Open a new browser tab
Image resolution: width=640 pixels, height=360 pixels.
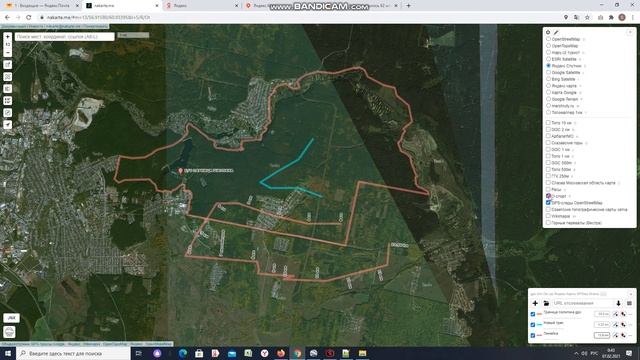click(x=408, y=6)
